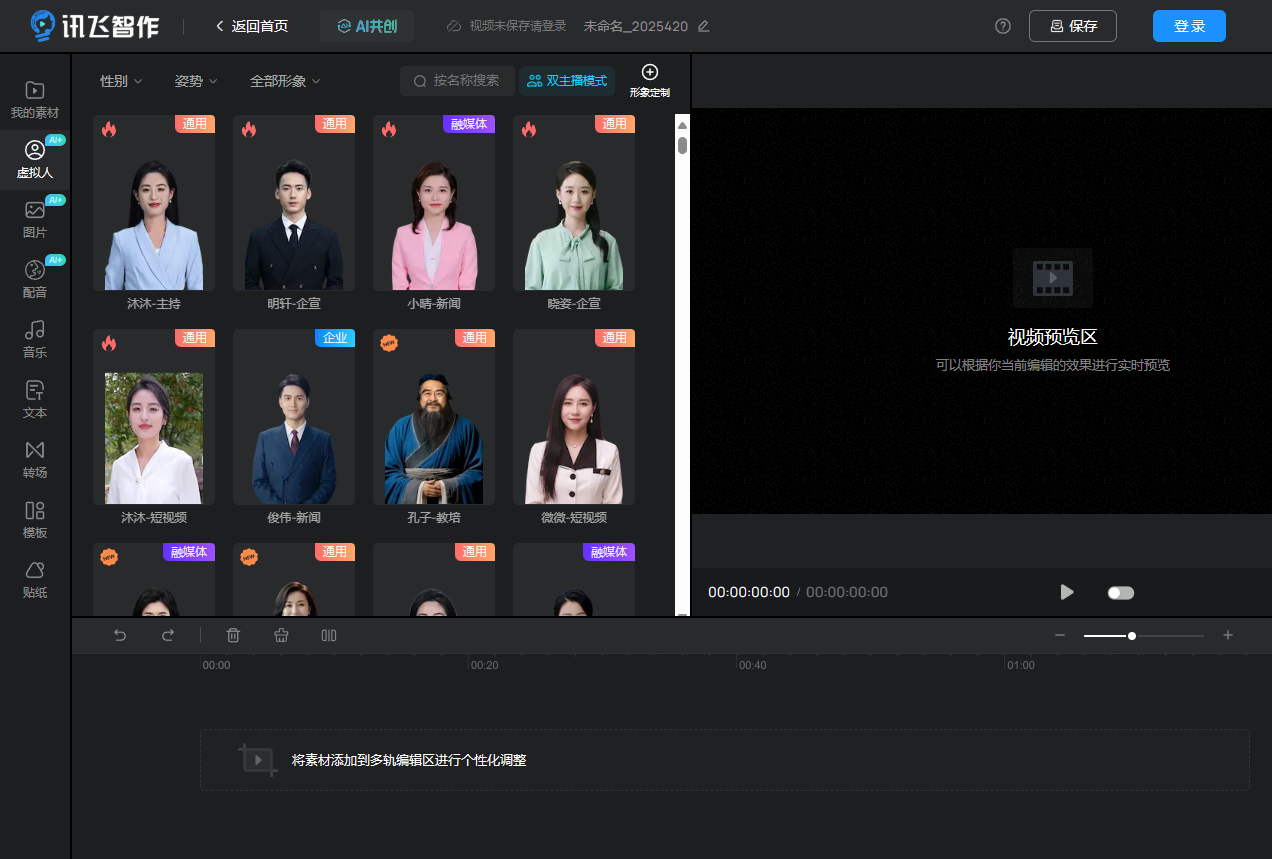
Task: Click the undo arrow in timeline toolbar
Action: (x=120, y=635)
